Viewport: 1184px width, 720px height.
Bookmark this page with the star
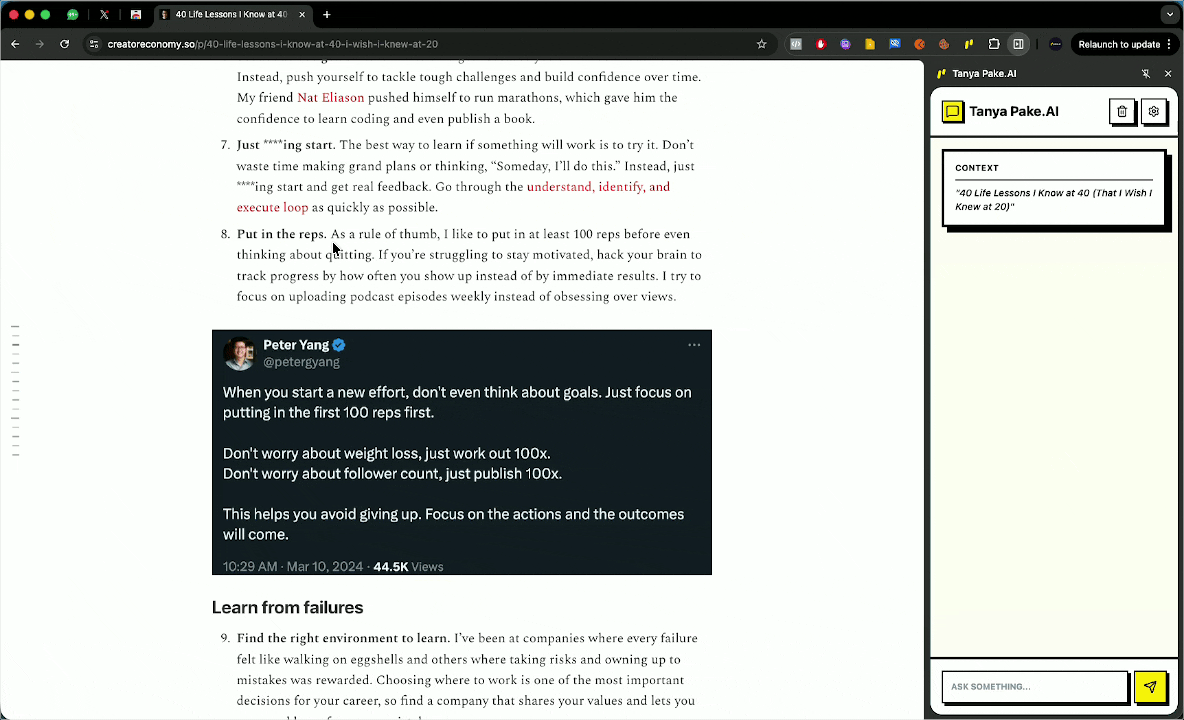[x=762, y=44]
